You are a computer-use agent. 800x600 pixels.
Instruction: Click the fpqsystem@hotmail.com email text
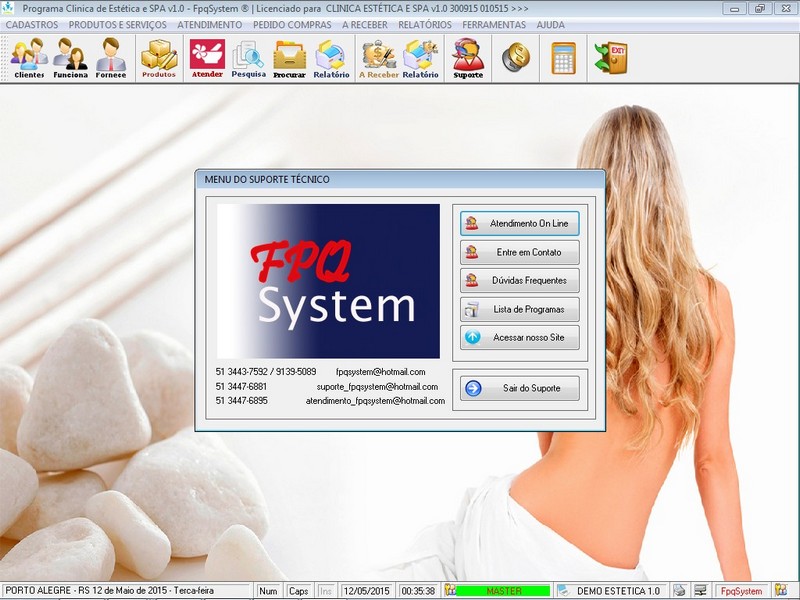tap(380, 372)
